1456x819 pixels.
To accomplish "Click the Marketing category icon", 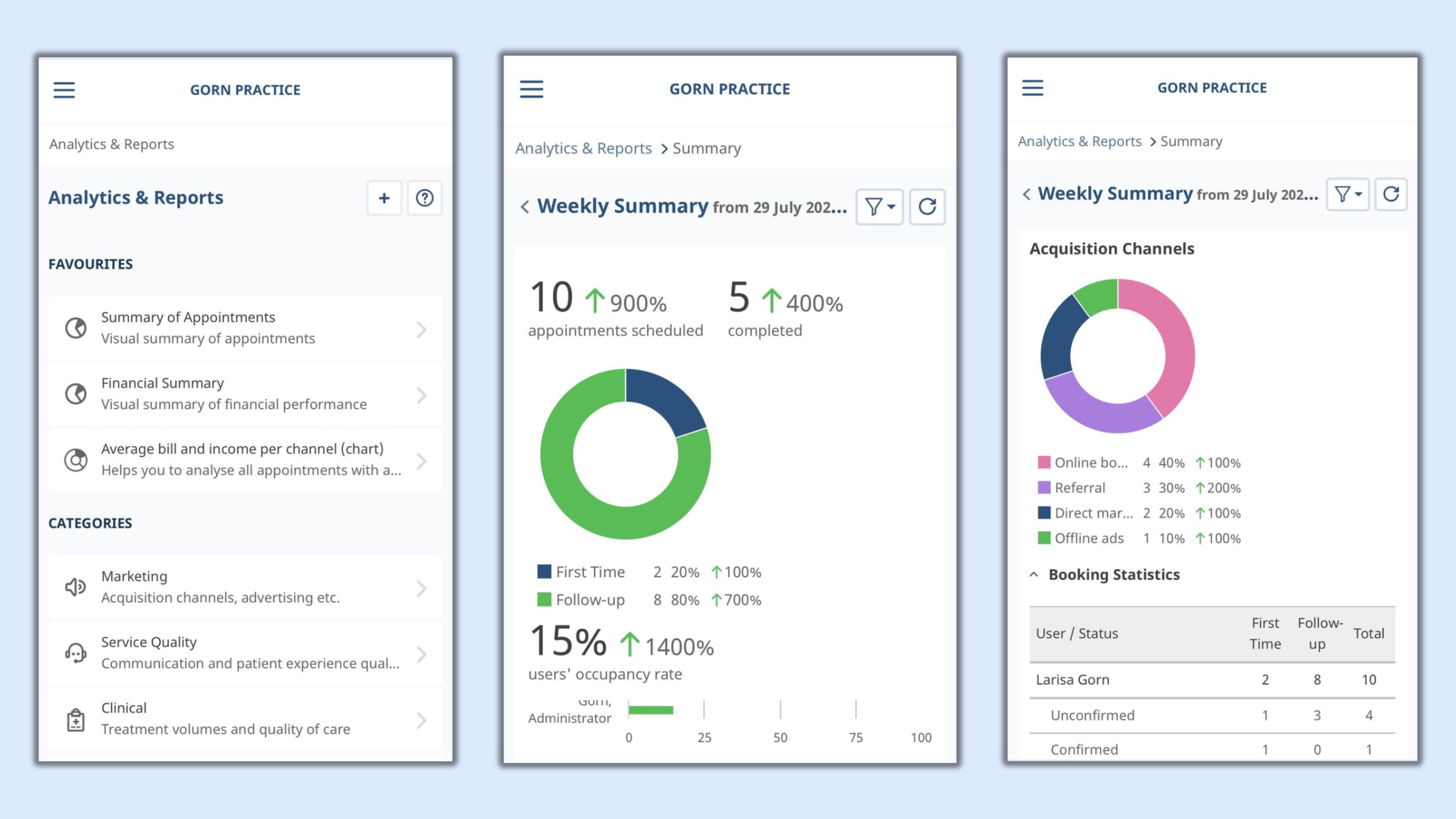I will pyautogui.click(x=76, y=586).
